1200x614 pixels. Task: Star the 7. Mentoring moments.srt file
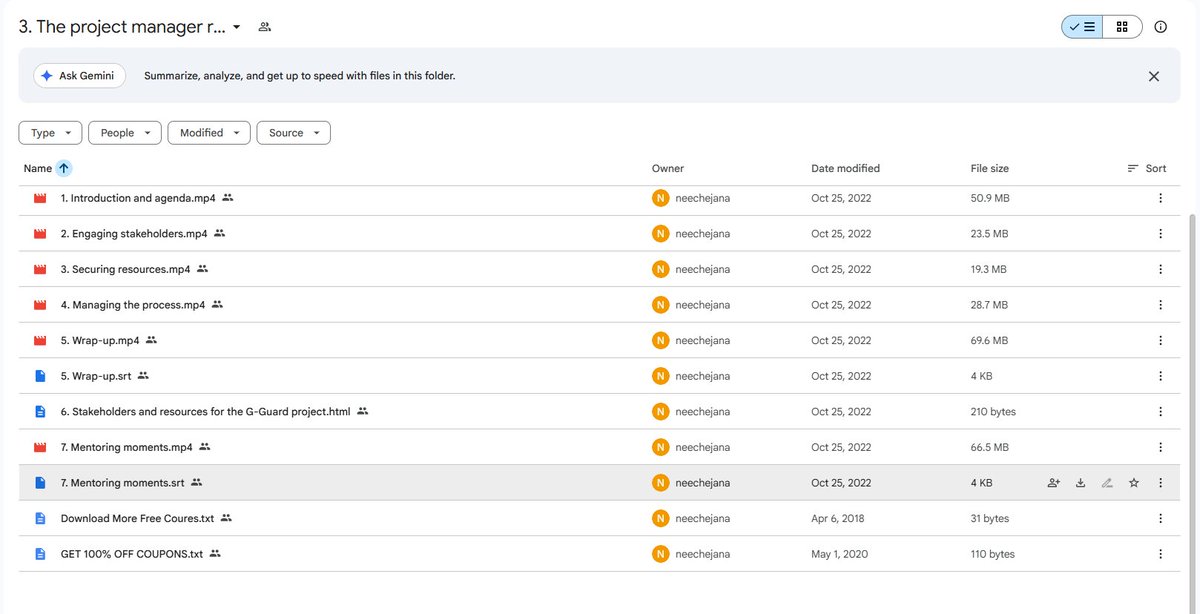[1134, 483]
